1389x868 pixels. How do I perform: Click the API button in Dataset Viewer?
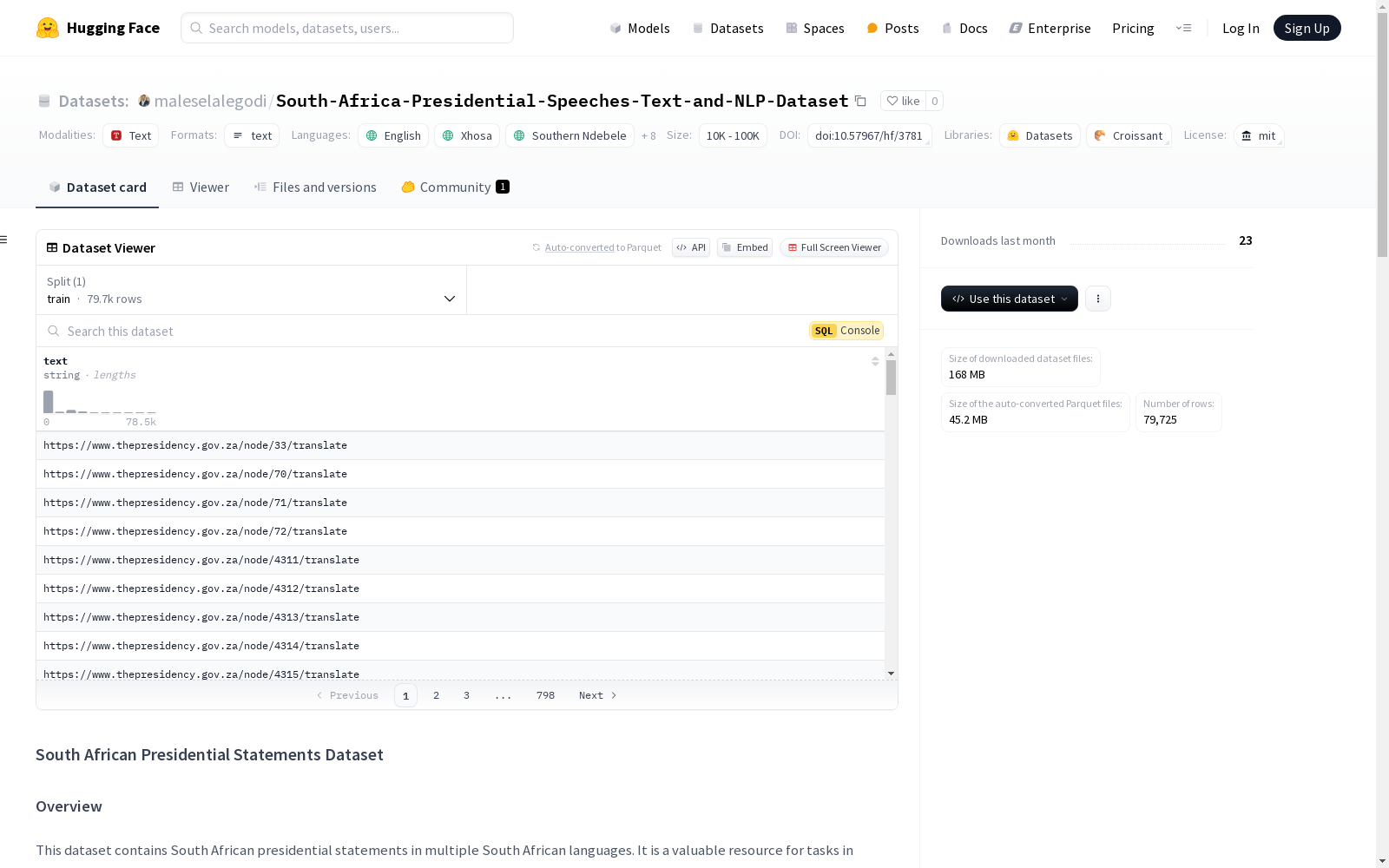point(691,247)
